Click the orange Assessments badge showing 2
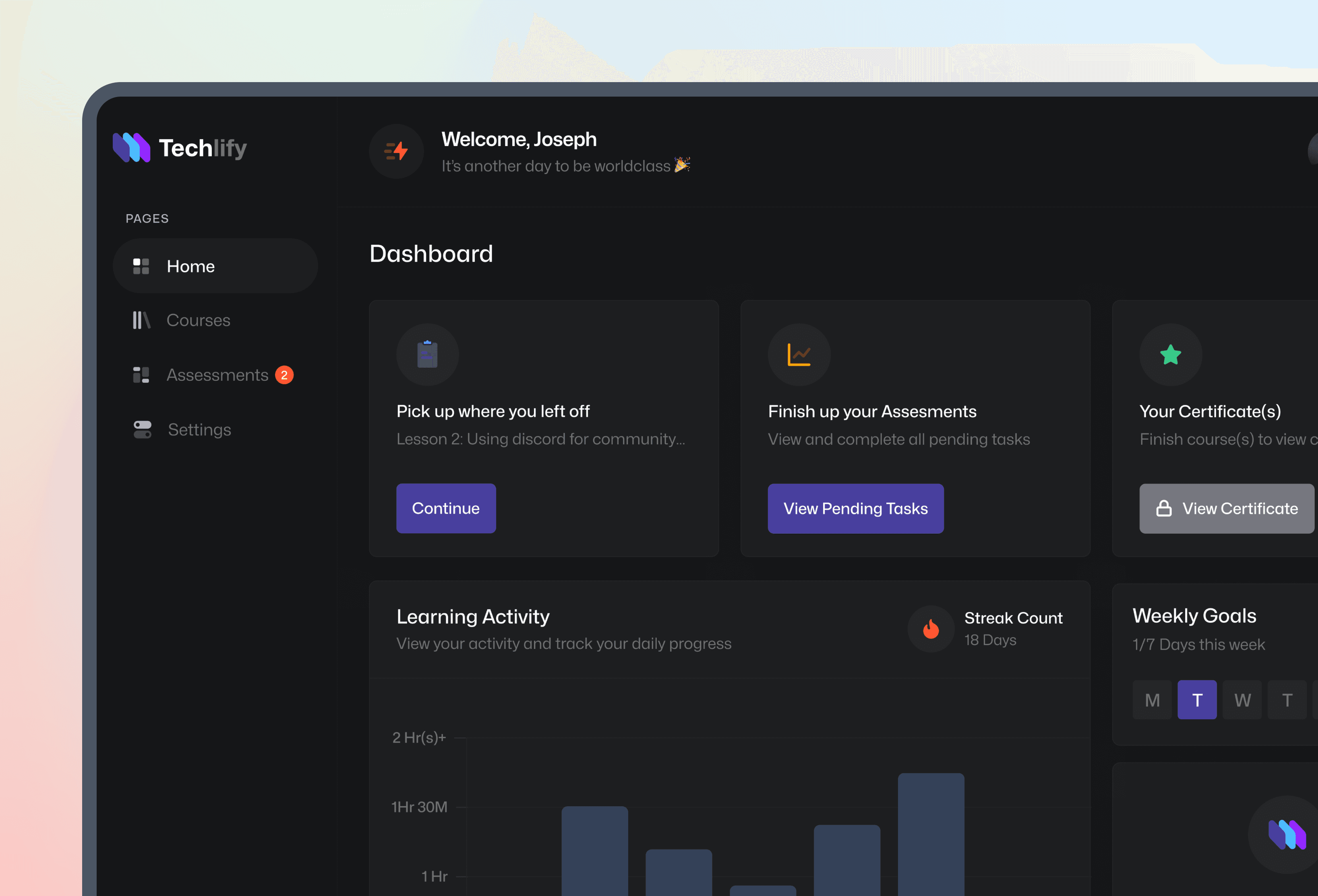The height and width of the screenshot is (896, 1318). tap(284, 375)
